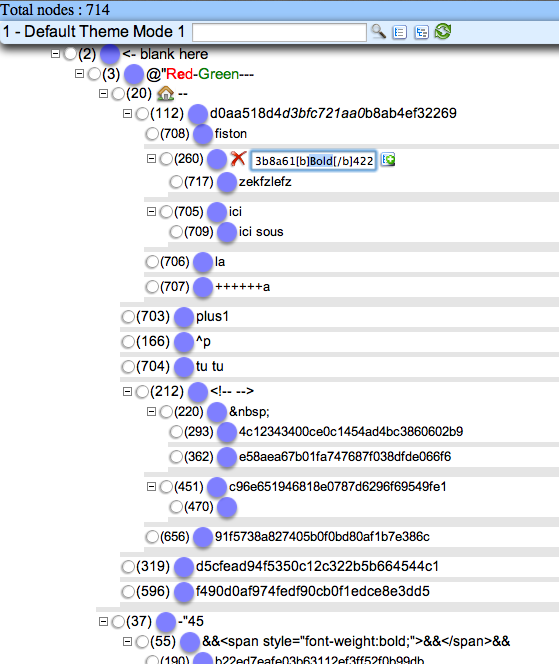Click the node edit field containing 3b8a61[b]Bold[/b]422
The width and height of the screenshot is (559, 664).
click(x=313, y=160)
